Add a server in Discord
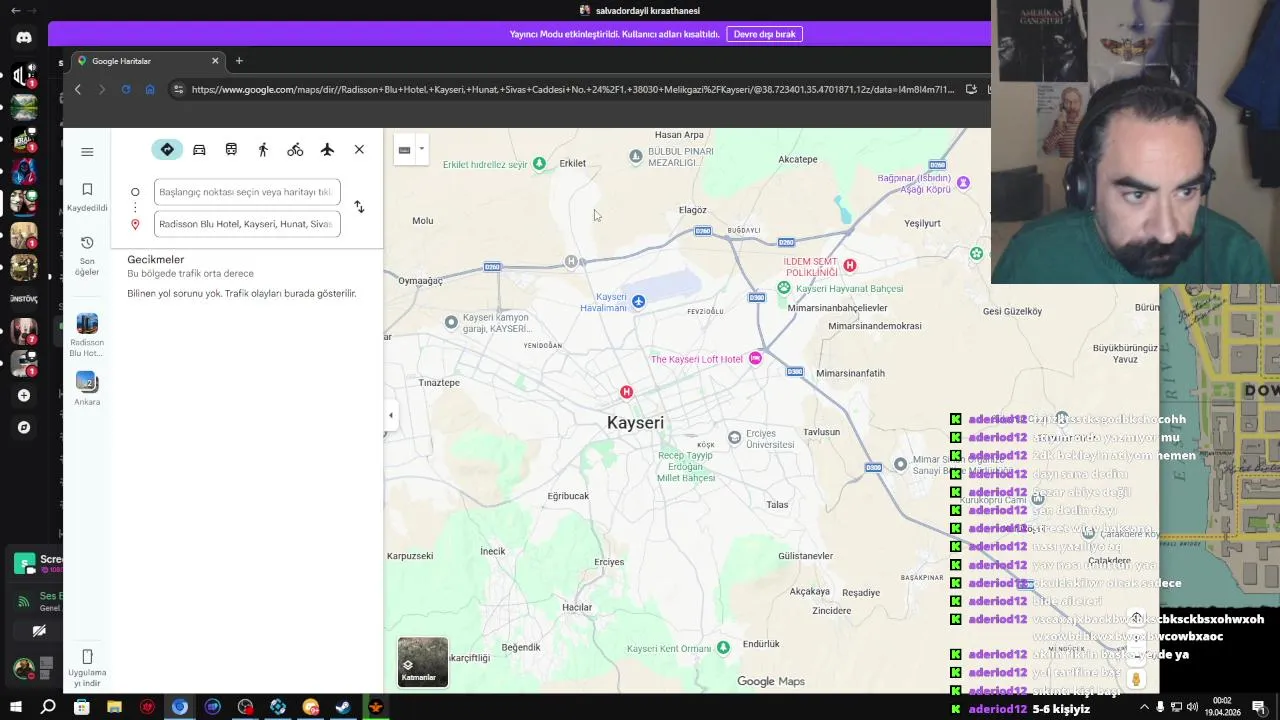 pos(24,395)
